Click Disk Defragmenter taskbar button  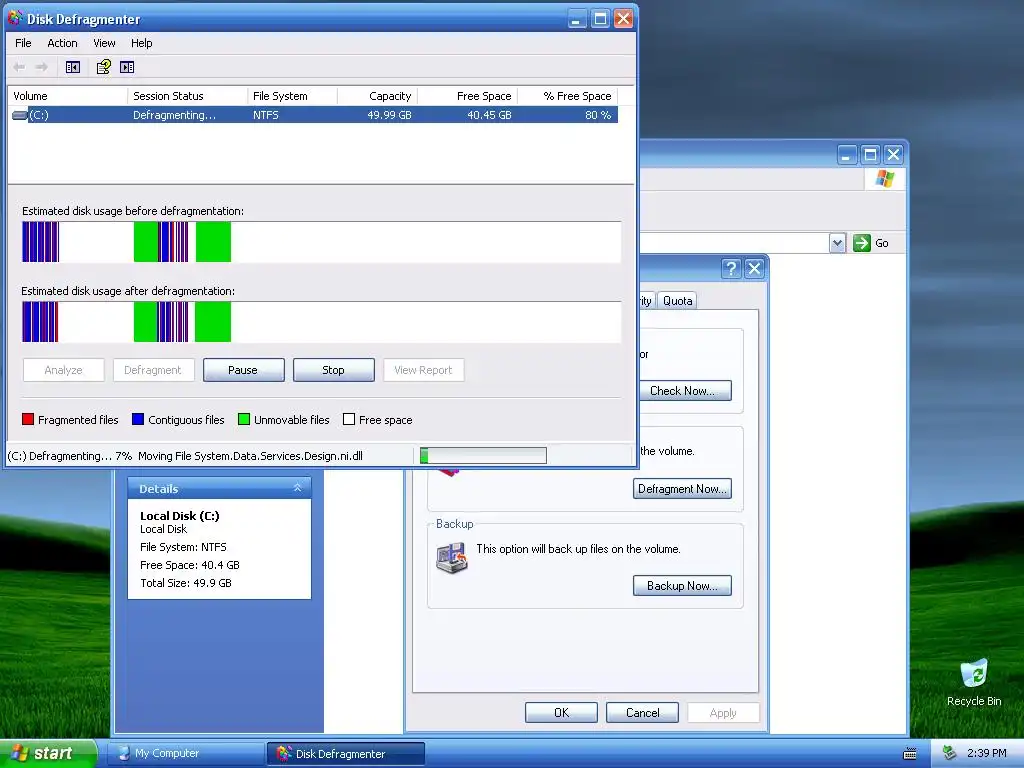coord(346,754)
